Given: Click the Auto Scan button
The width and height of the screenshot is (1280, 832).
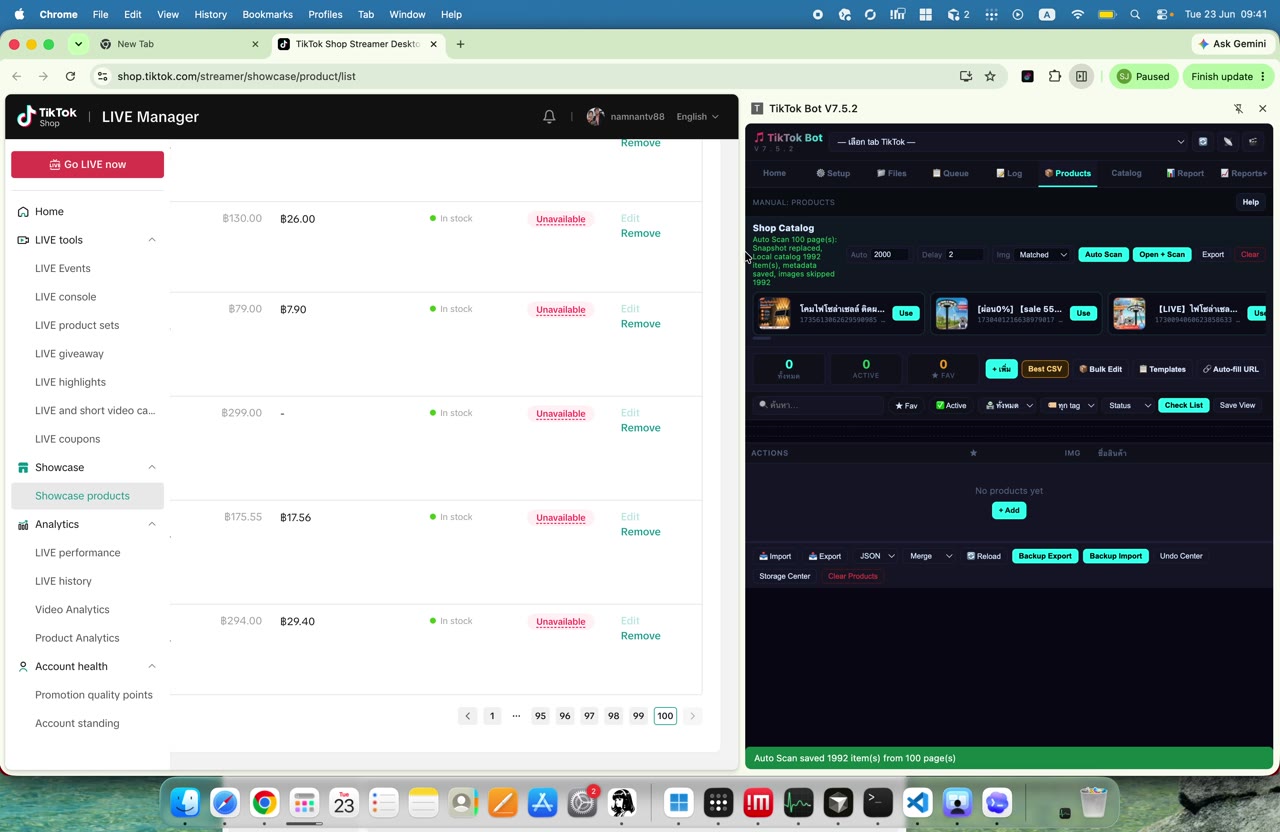Looking at the screenshot, I should pos(1103,255).
